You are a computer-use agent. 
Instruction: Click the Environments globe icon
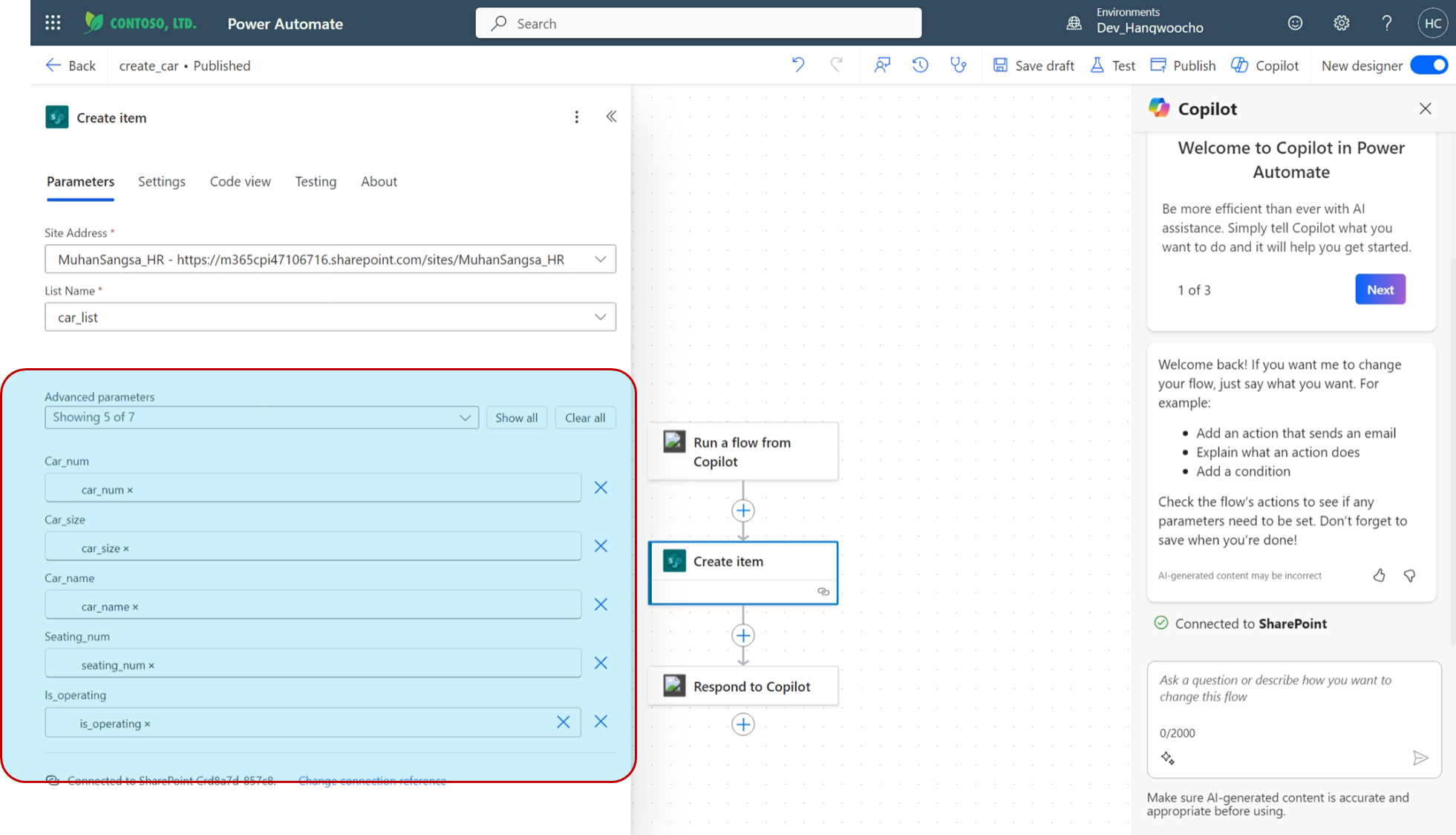pyautogui.click(x=1074, y=23)
